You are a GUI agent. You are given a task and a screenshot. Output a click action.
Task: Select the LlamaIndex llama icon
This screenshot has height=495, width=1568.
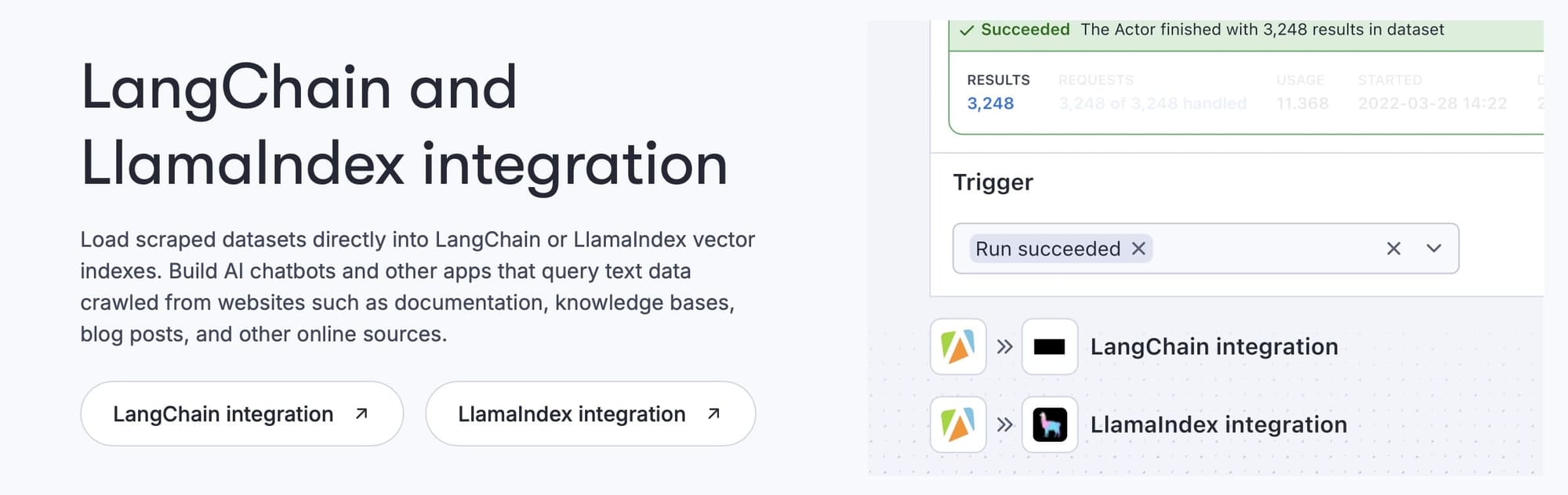click(x=1050, y=425)
